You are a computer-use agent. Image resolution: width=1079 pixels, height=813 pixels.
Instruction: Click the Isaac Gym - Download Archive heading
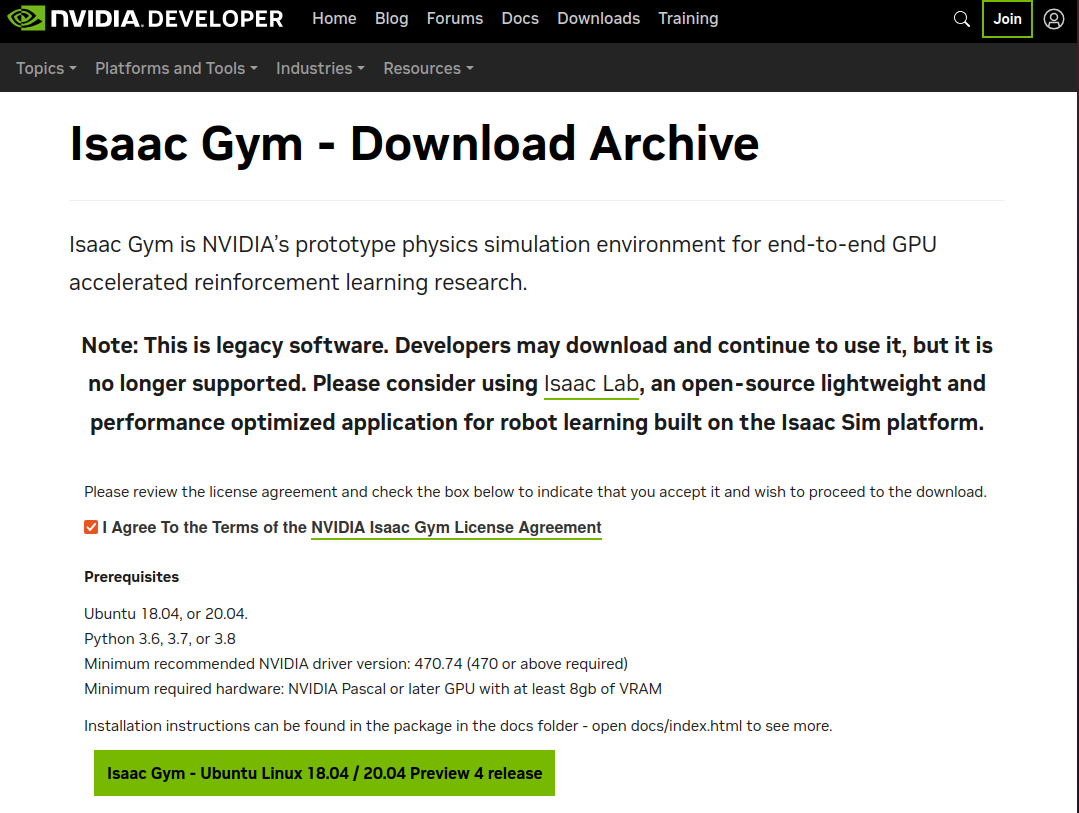414,143
